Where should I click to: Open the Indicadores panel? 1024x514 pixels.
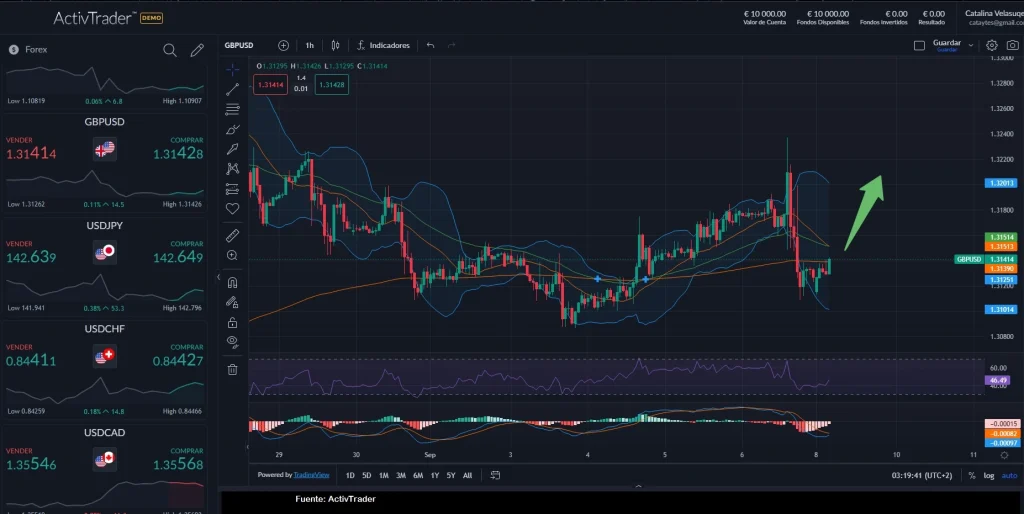tap(382, 45)
